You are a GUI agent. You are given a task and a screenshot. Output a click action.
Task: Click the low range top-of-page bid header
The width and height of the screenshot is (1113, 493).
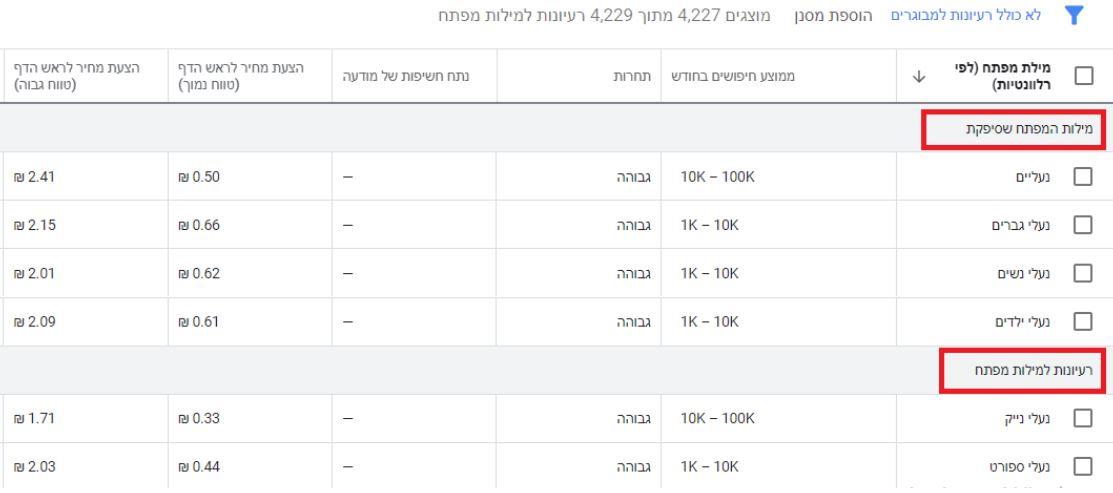pyautogui.click(x=241, y=76)
